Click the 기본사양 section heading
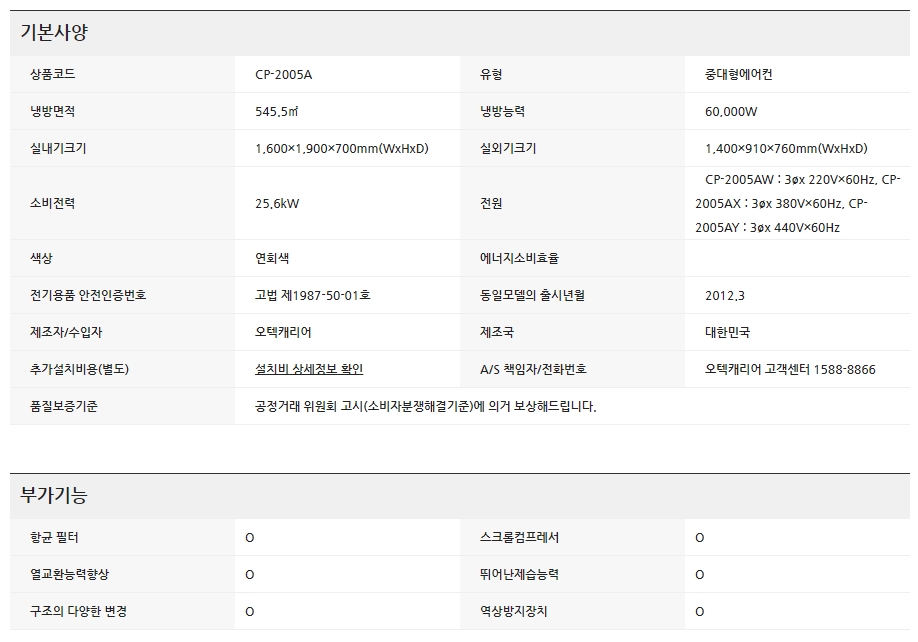This screenshot has width=918, height=642. (55, 32)
